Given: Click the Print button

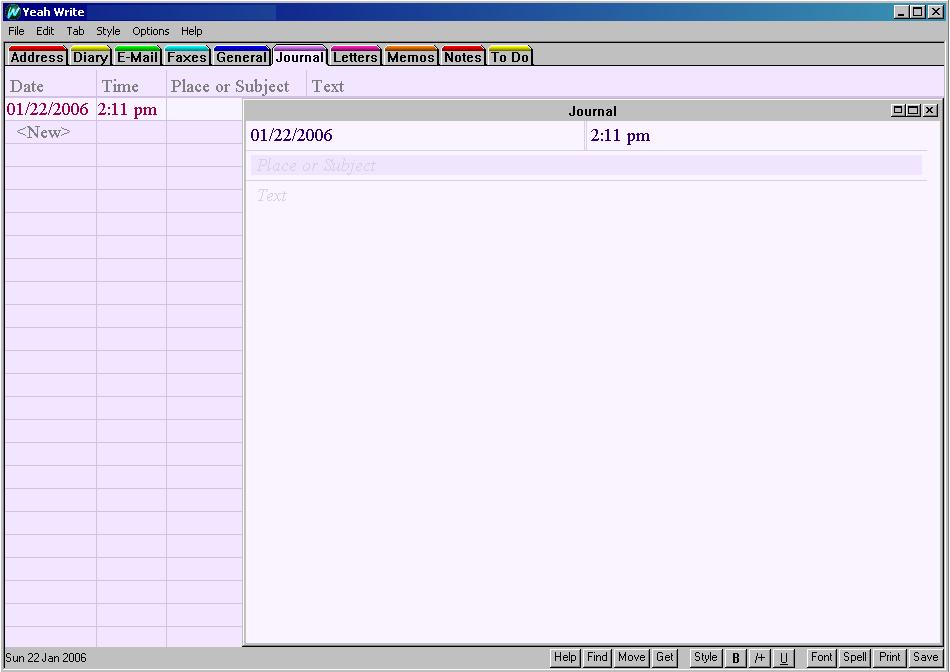Looking at the screenshot, I should 889,657.
